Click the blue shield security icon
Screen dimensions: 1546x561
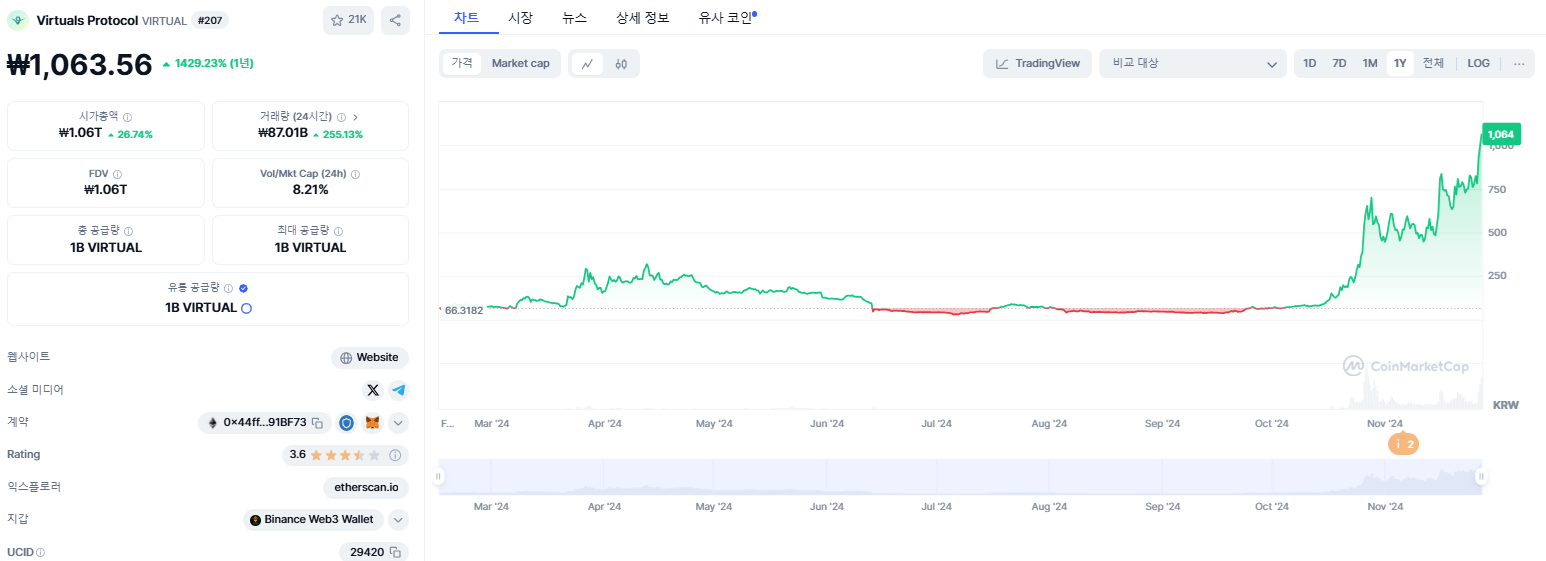pos(347,423)
